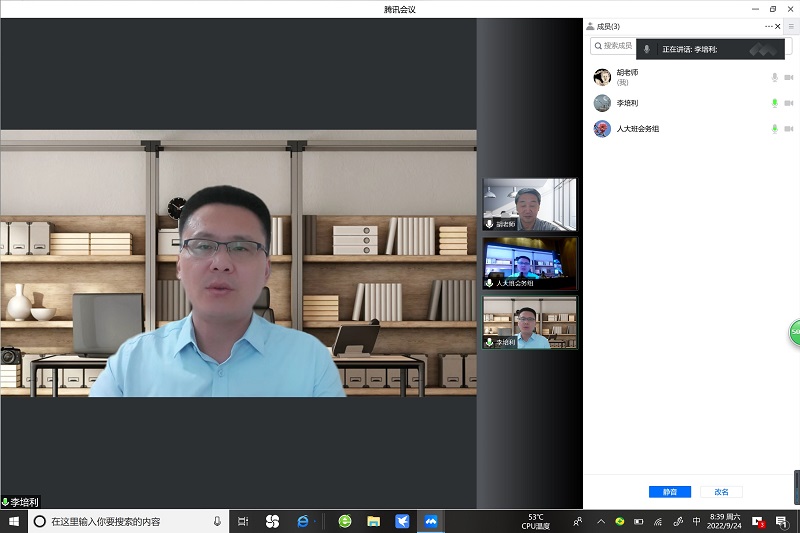
Task: Close the members panel with the X
Action: pyautogui.click(x=778, y=26)
